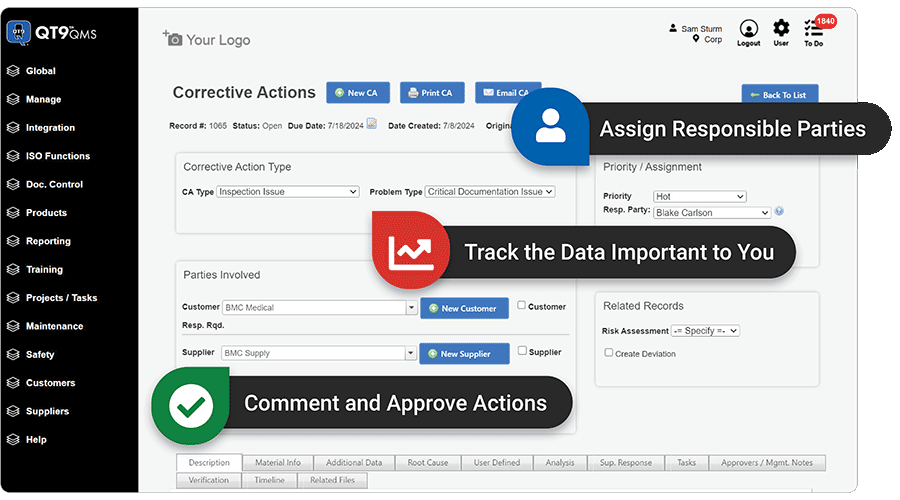Screen dimensions: 900x500
Task: Switch to the Timeline tab
Action: [x=269, y=480]
